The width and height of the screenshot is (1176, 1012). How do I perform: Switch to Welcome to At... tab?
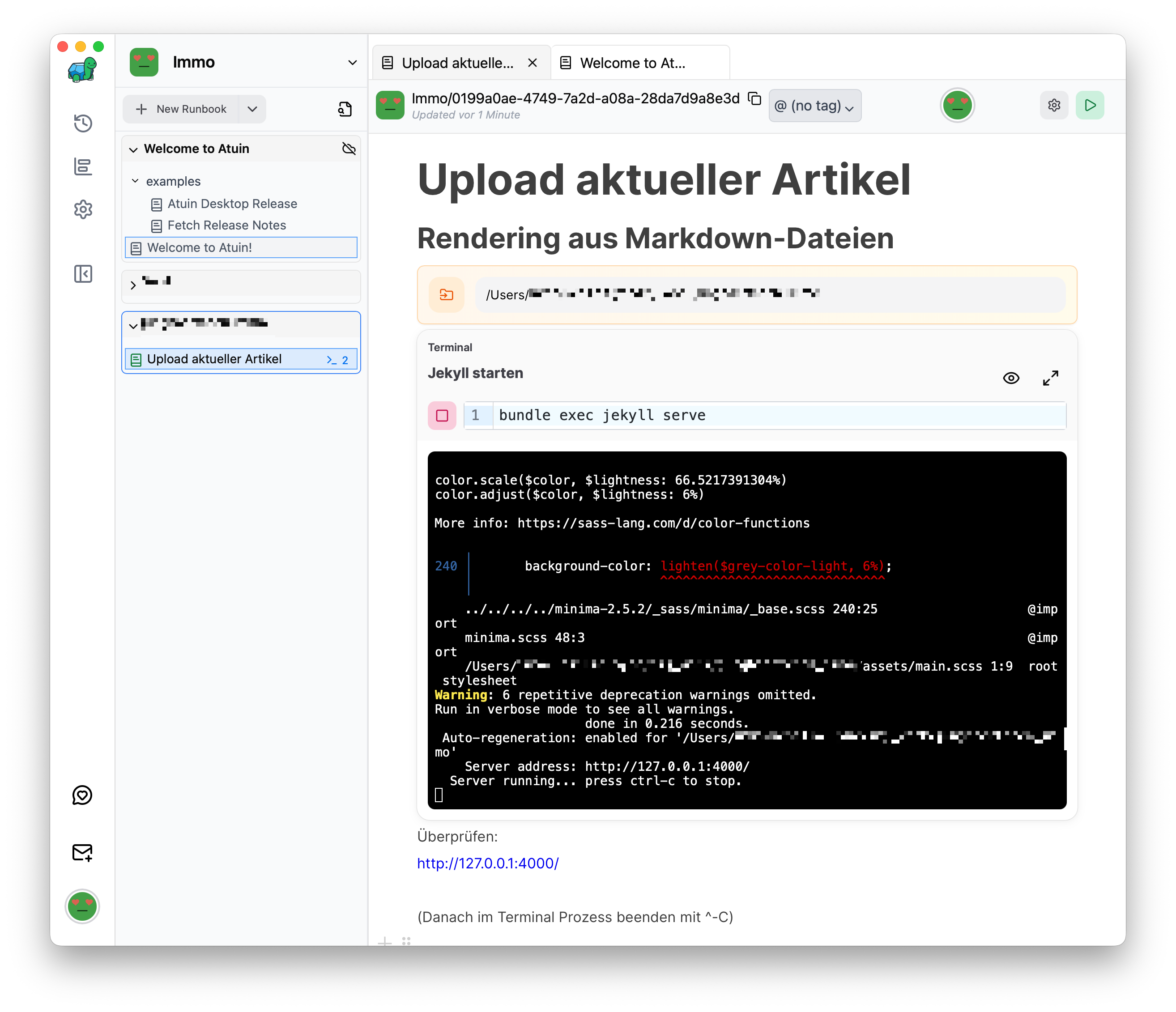pyautogui.click(x=632, y=63)
